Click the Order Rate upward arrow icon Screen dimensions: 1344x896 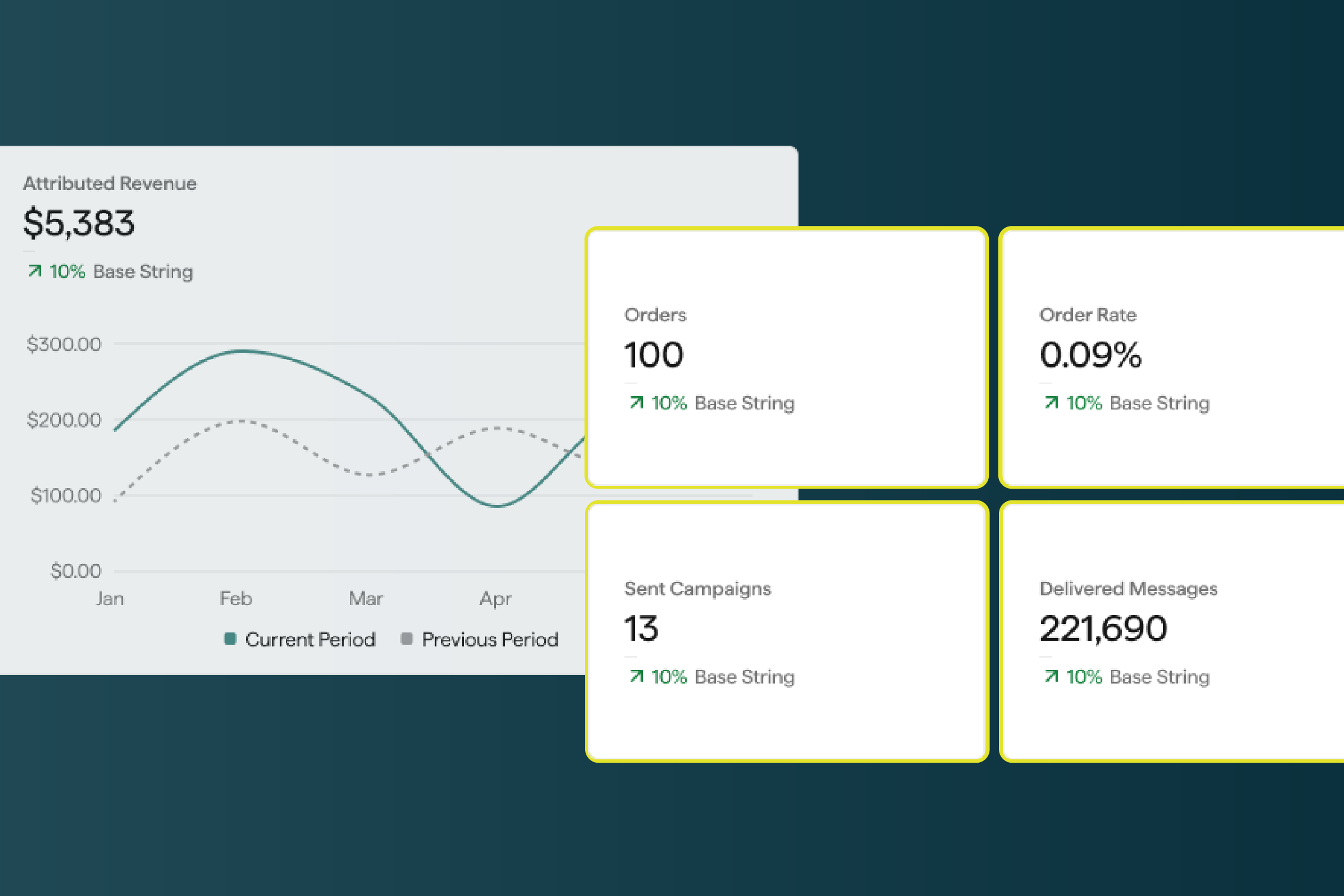1051,402
